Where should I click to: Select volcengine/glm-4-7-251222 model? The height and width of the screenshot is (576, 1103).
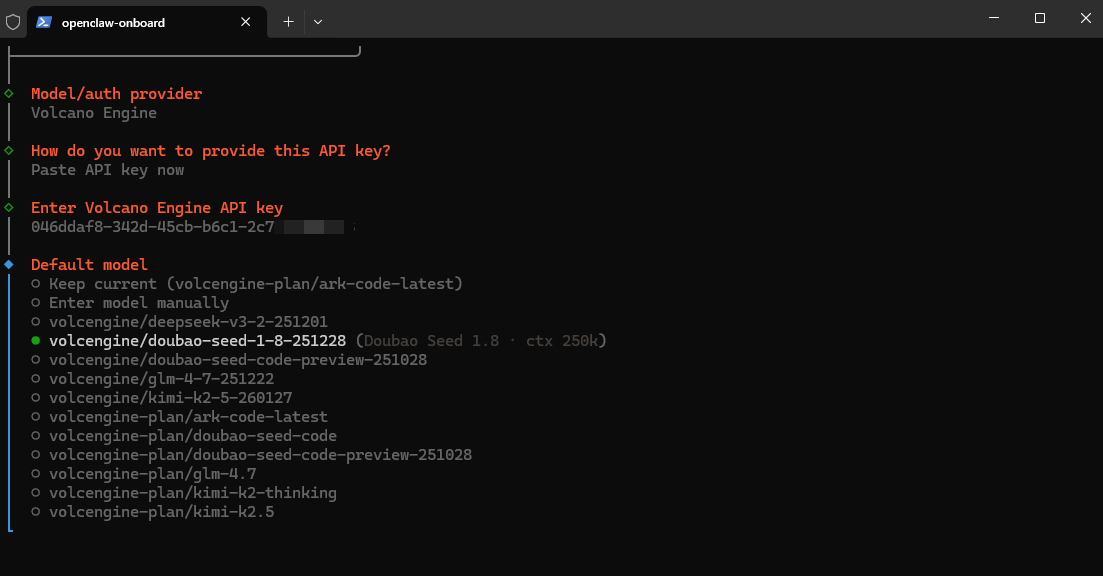161,379
